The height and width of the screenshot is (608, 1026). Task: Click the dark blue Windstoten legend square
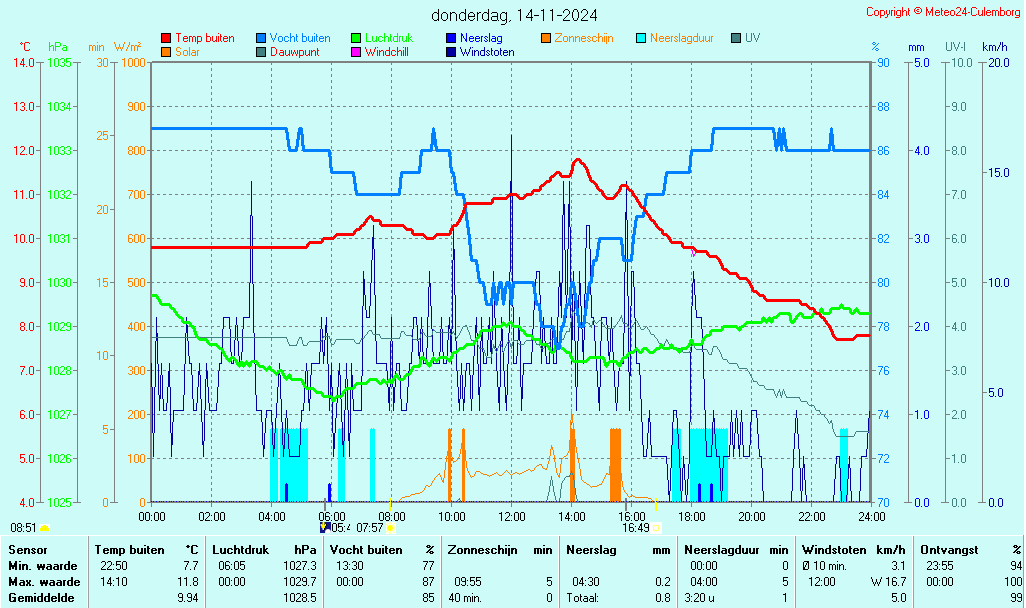451,52
